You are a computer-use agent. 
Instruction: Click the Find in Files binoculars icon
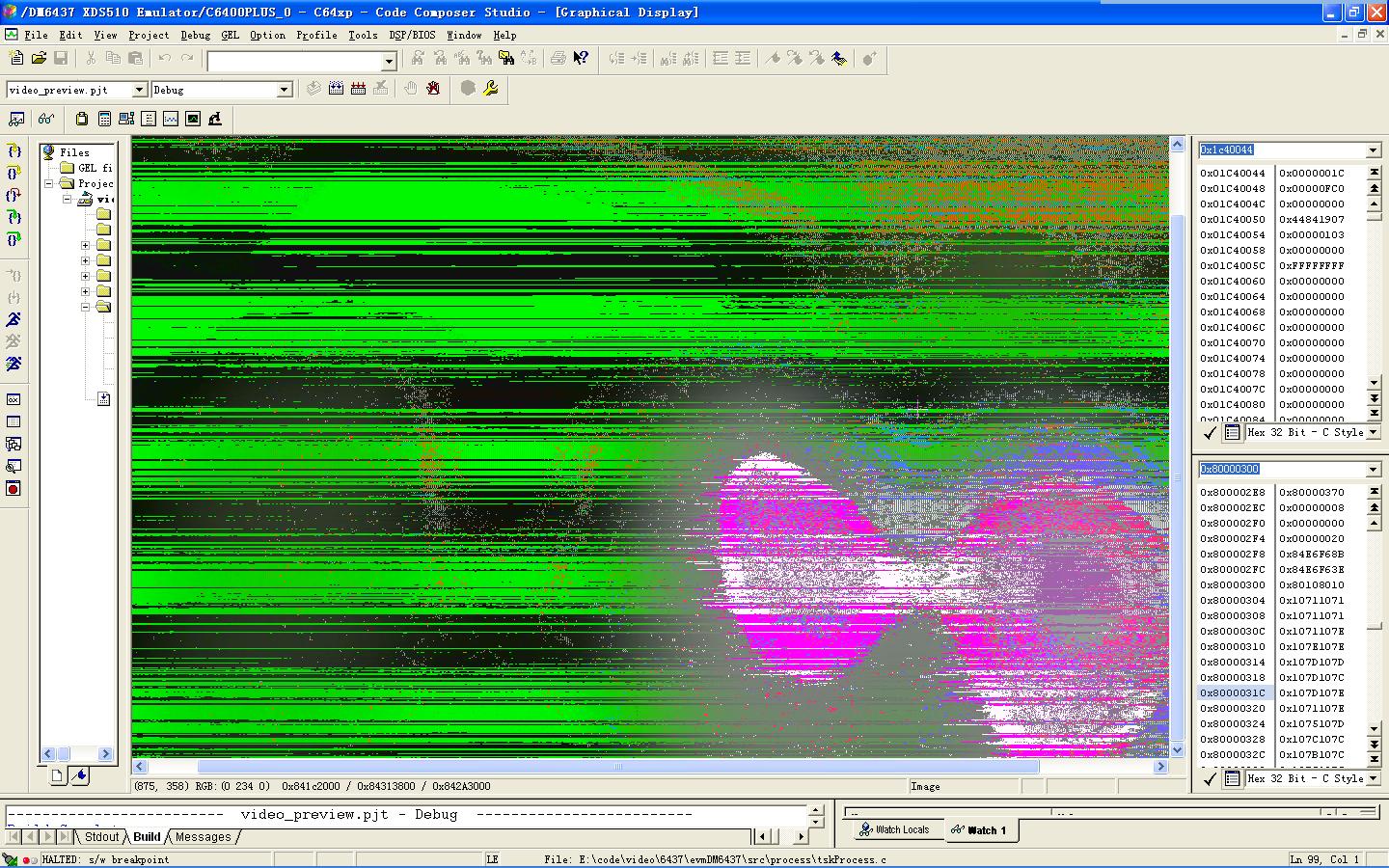[x=506, y=59]
